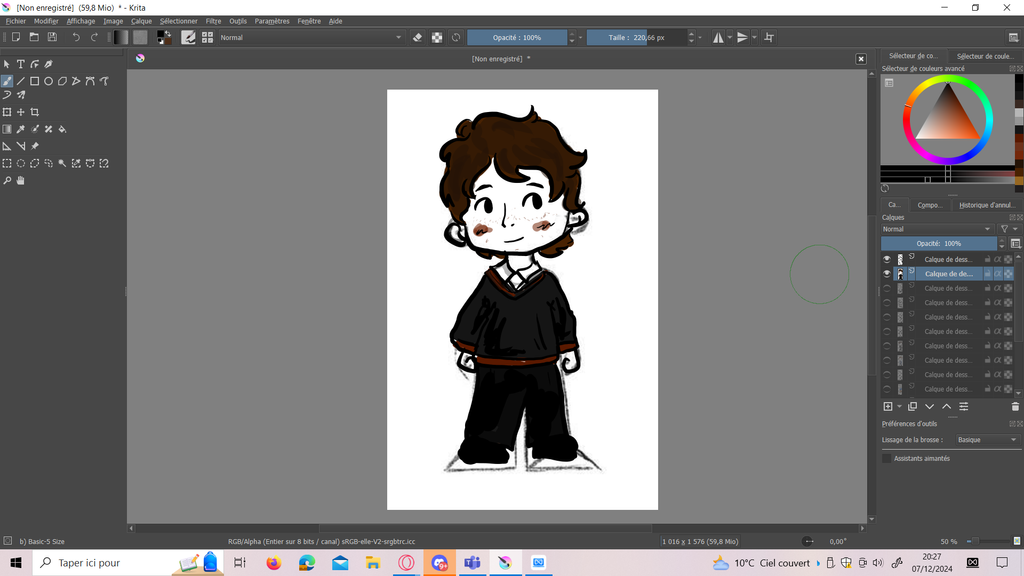Screen dimensions: 1024x576
Task: Open the Filtre menu
Action: coord(213,21)
